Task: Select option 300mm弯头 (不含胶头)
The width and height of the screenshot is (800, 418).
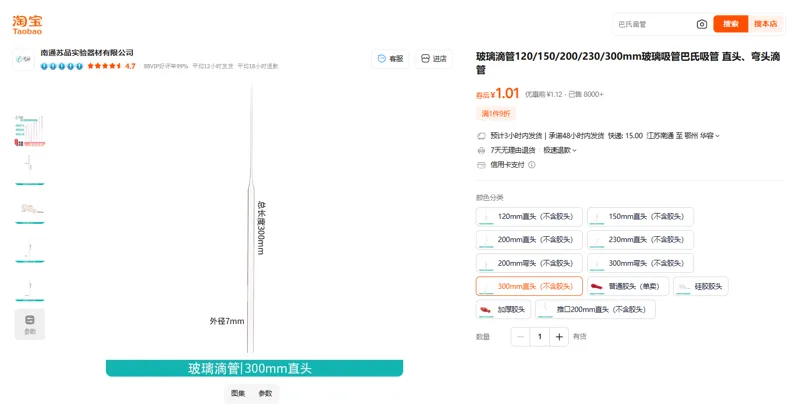Action: click(640, 263)
